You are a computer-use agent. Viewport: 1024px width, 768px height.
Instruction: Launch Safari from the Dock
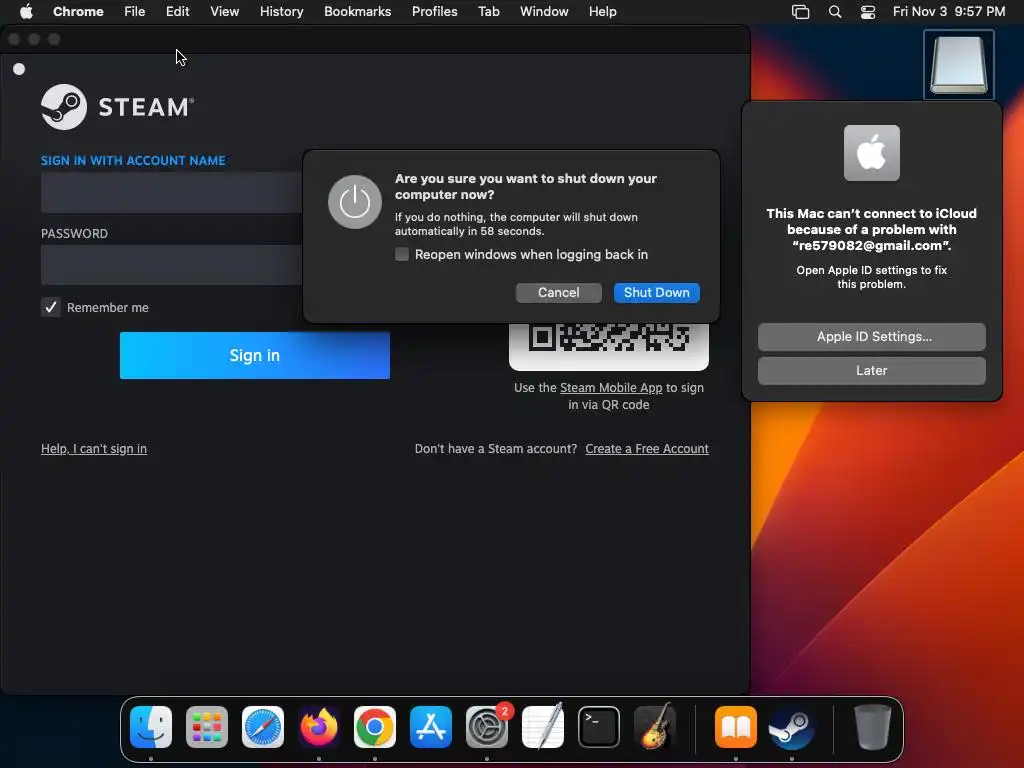(263, 727)
